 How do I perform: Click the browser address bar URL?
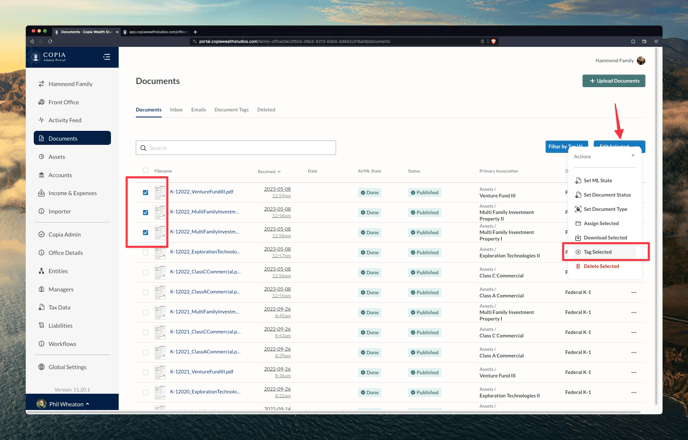[294, 41]
